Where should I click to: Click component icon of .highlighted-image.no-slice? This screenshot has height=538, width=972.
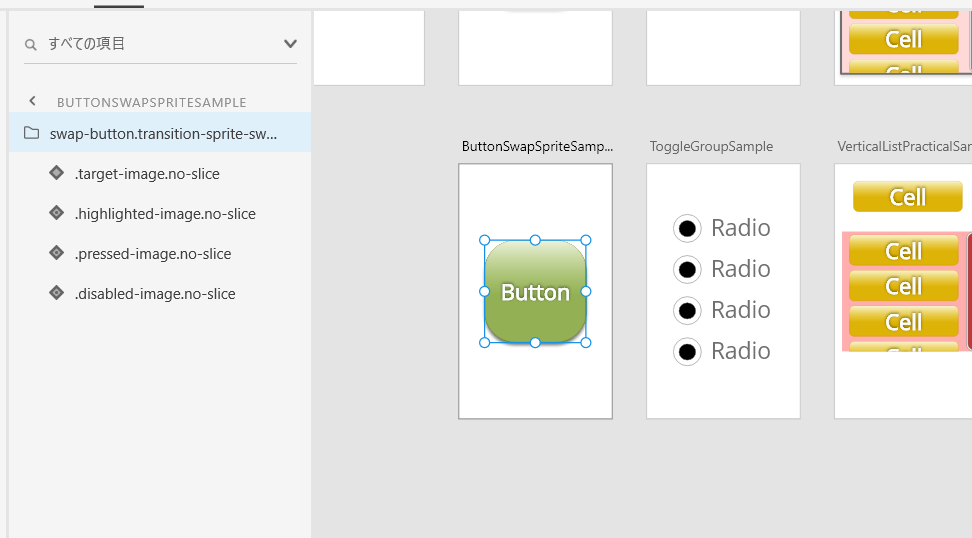pos(56,213)
